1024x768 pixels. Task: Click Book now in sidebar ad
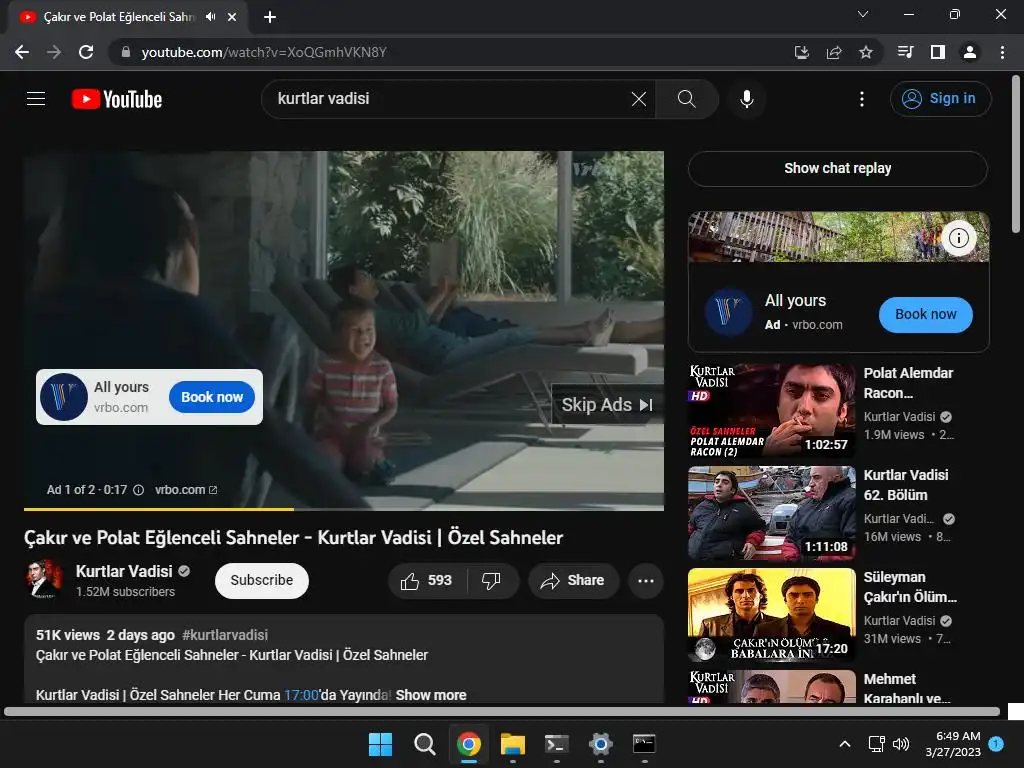point(925,315)
